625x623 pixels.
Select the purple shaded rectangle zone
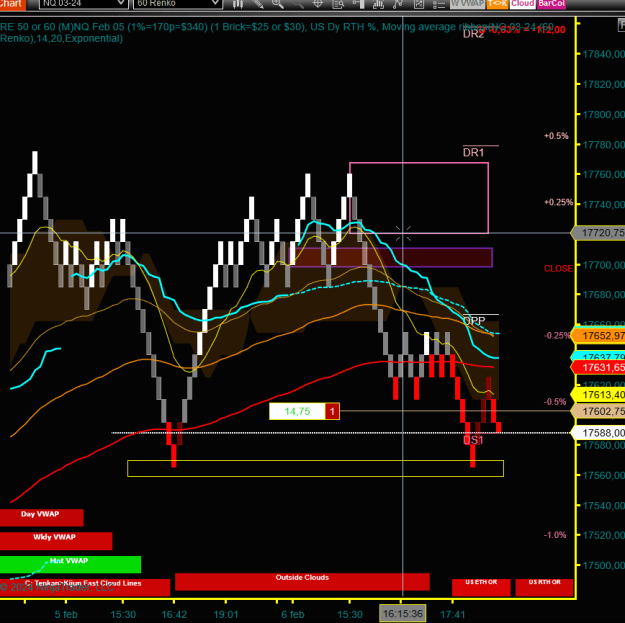pyautogui.click(x=391, y=257)
